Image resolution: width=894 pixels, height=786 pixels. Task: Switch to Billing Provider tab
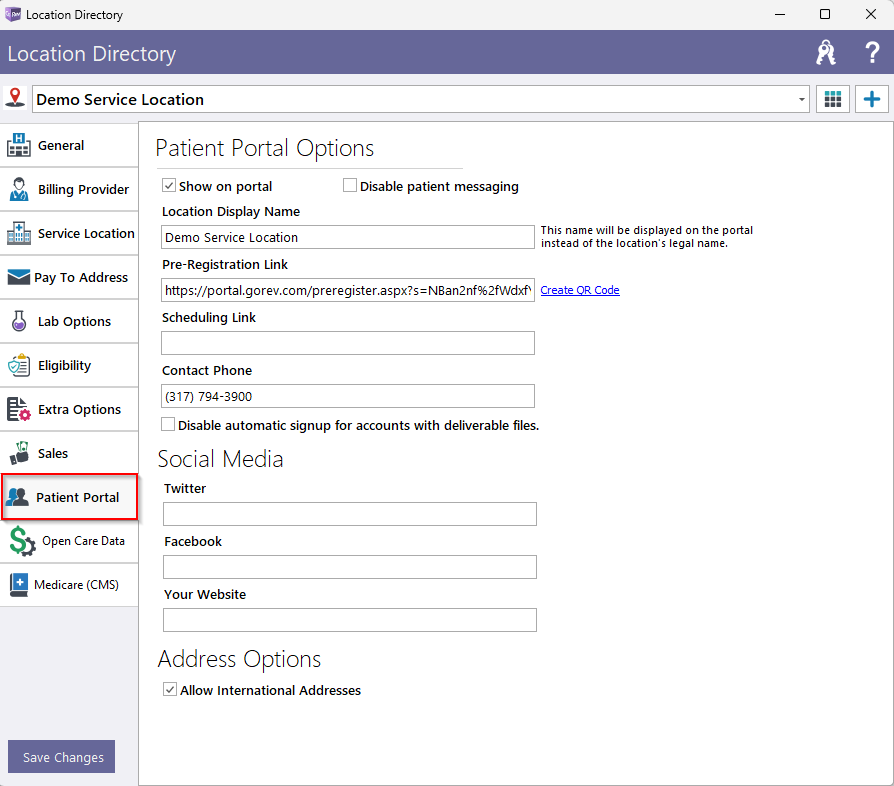[69, 189]
